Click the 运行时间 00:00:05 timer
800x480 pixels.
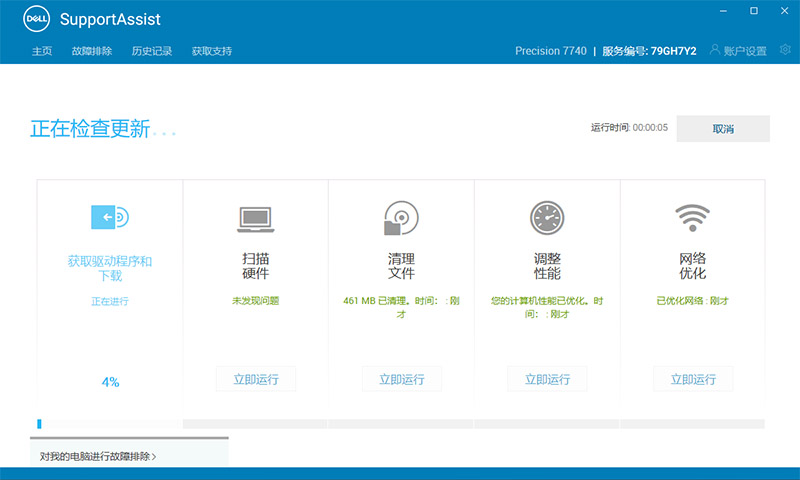629,128
